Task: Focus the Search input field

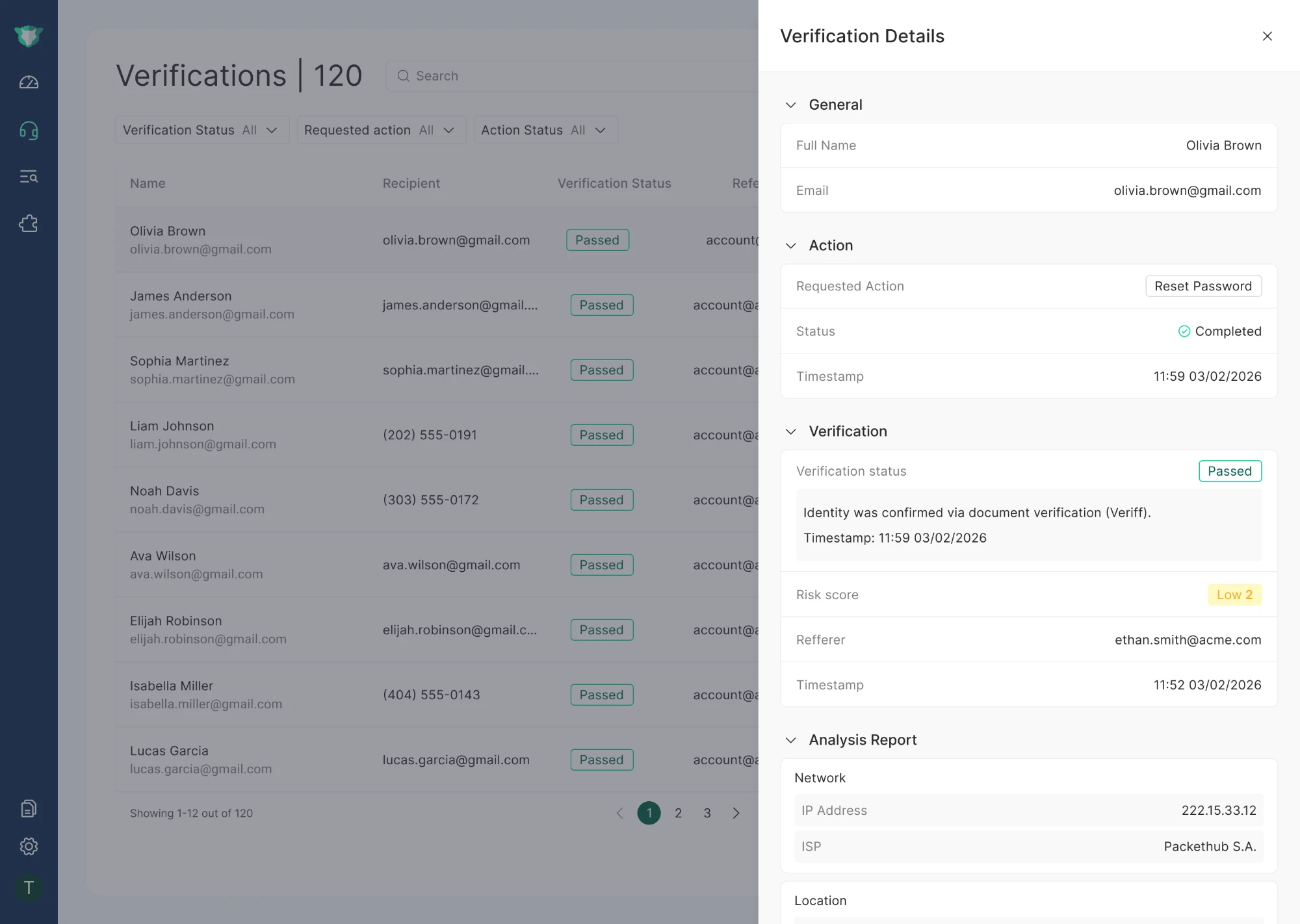Action: 572,76
